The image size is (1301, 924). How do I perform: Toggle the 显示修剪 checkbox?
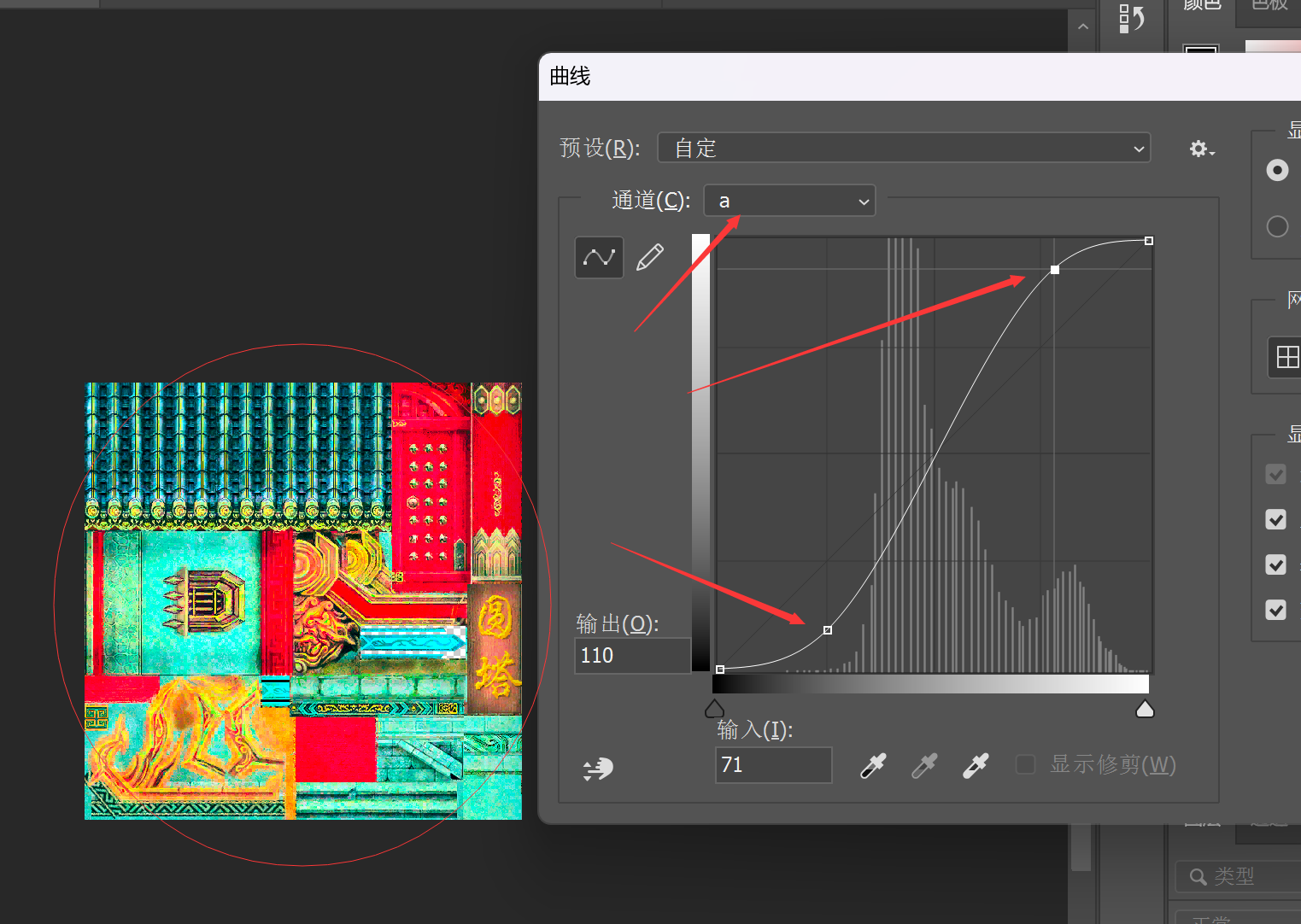coord(1026,764)
